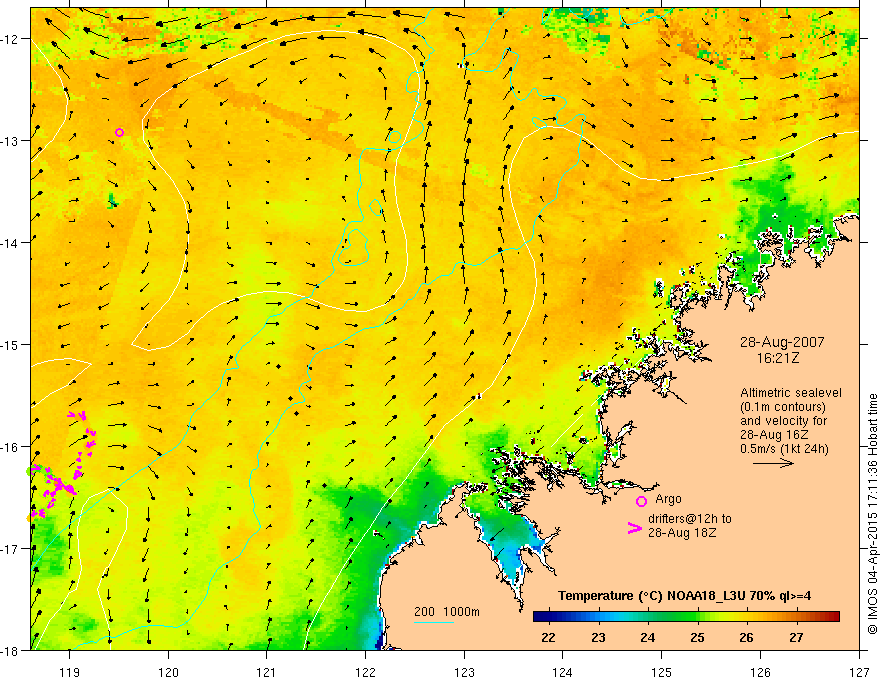Image resolution: width=880 pixels, height=680 pixels.
Task: Click the 'Argo' legend label
Action: click(x=668, y=499)
